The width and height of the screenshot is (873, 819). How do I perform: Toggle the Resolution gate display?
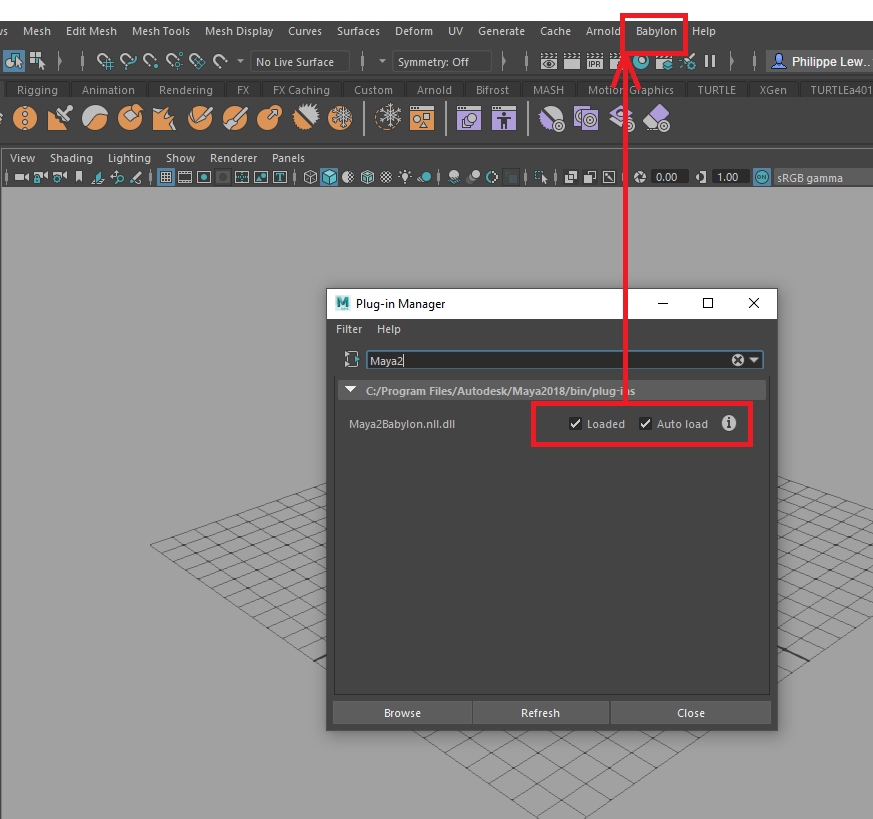click(x=204, y=178)
